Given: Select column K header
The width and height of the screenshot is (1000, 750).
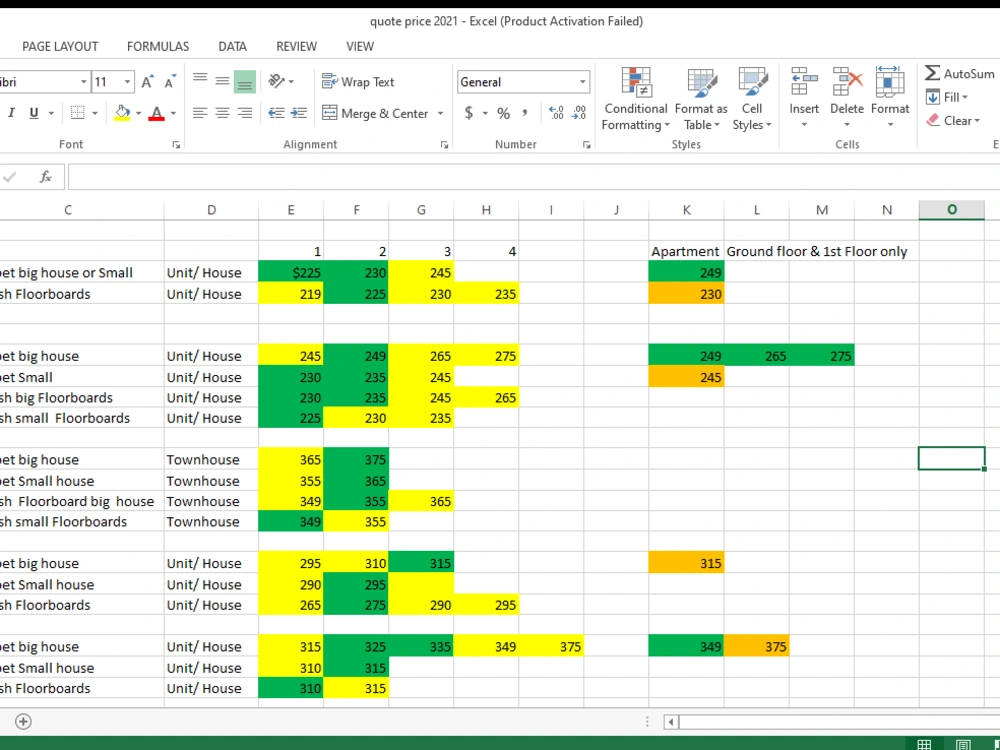Looking at the screenshot, I should coord(686,210).
